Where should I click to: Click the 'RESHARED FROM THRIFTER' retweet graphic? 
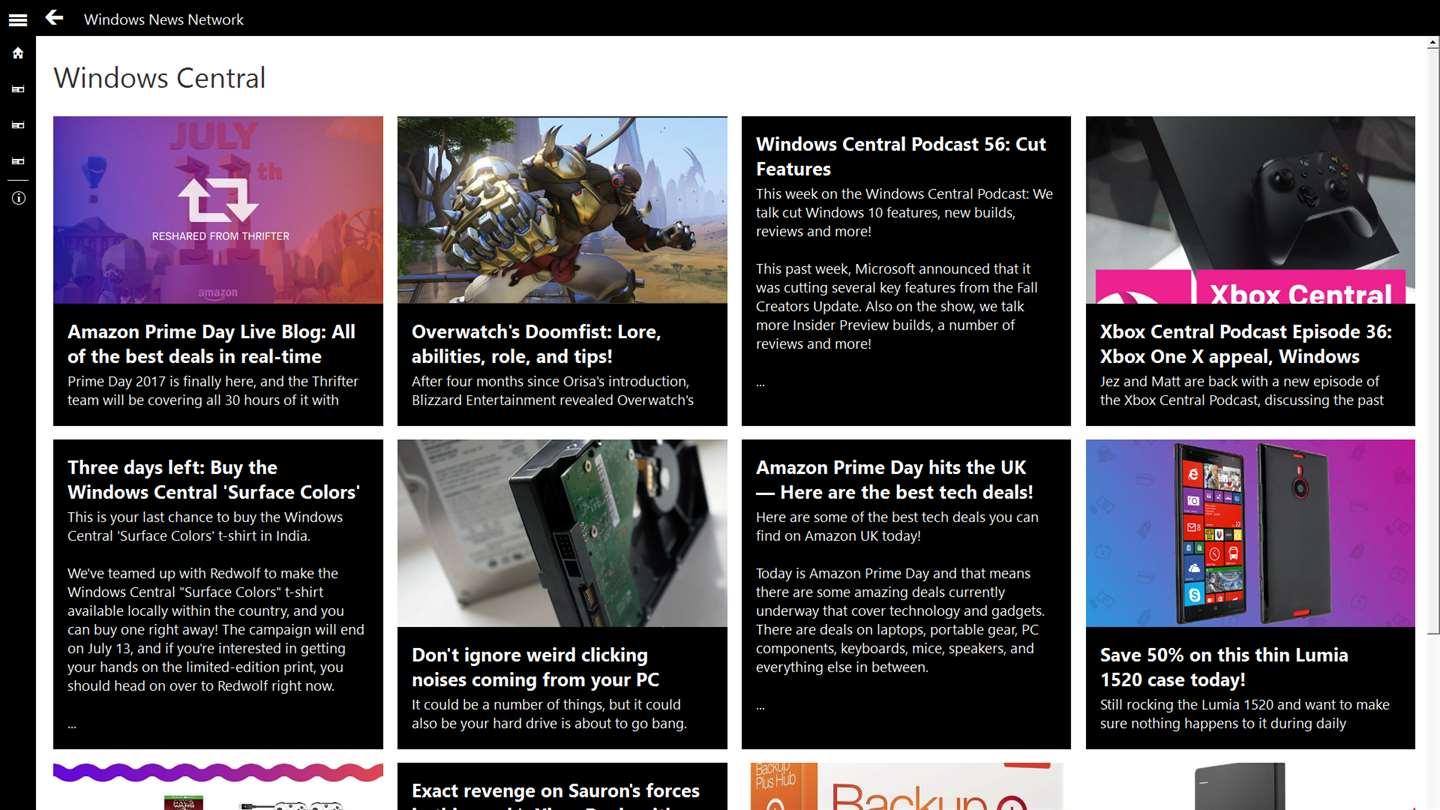point(220,208)
